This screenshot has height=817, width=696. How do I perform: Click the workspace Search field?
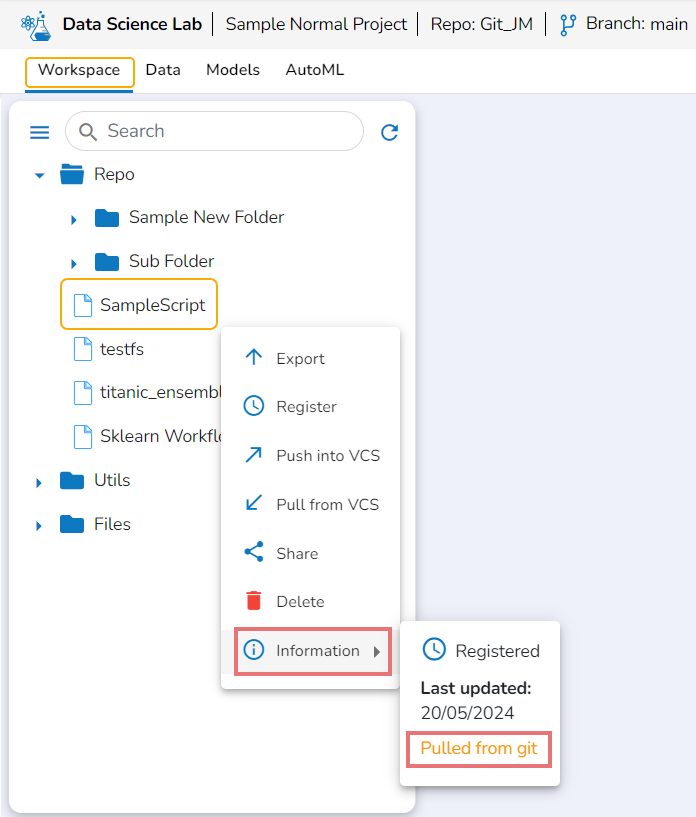tap(225, 131)
